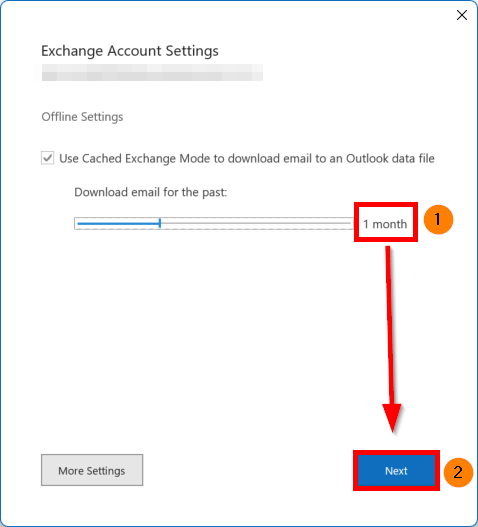
Task: Click the red arrowhead pointing at Next
Action: tap(392, 417)
